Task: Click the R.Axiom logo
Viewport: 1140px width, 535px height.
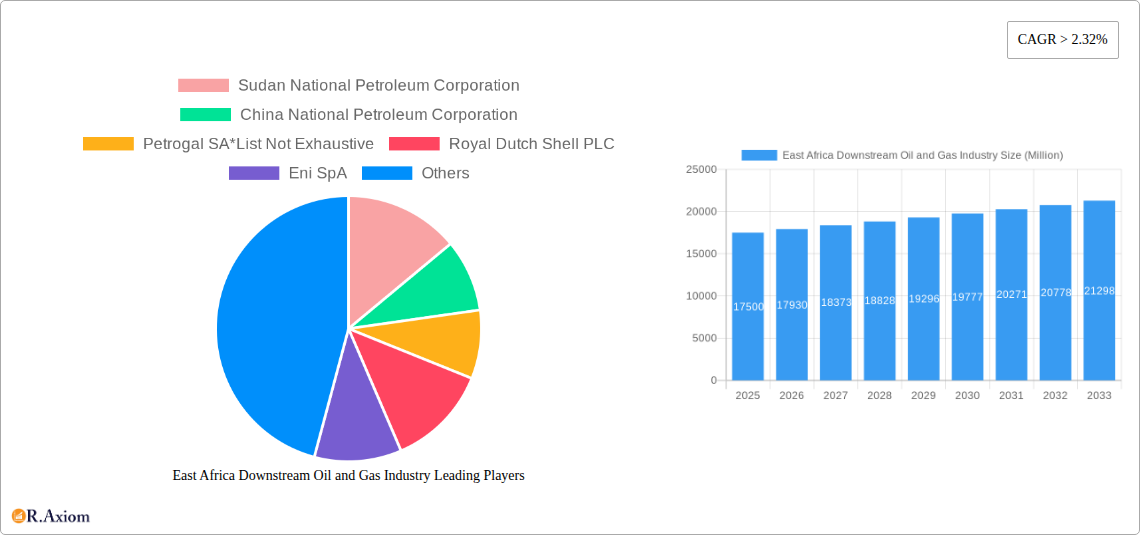Action: coord(51,516)
